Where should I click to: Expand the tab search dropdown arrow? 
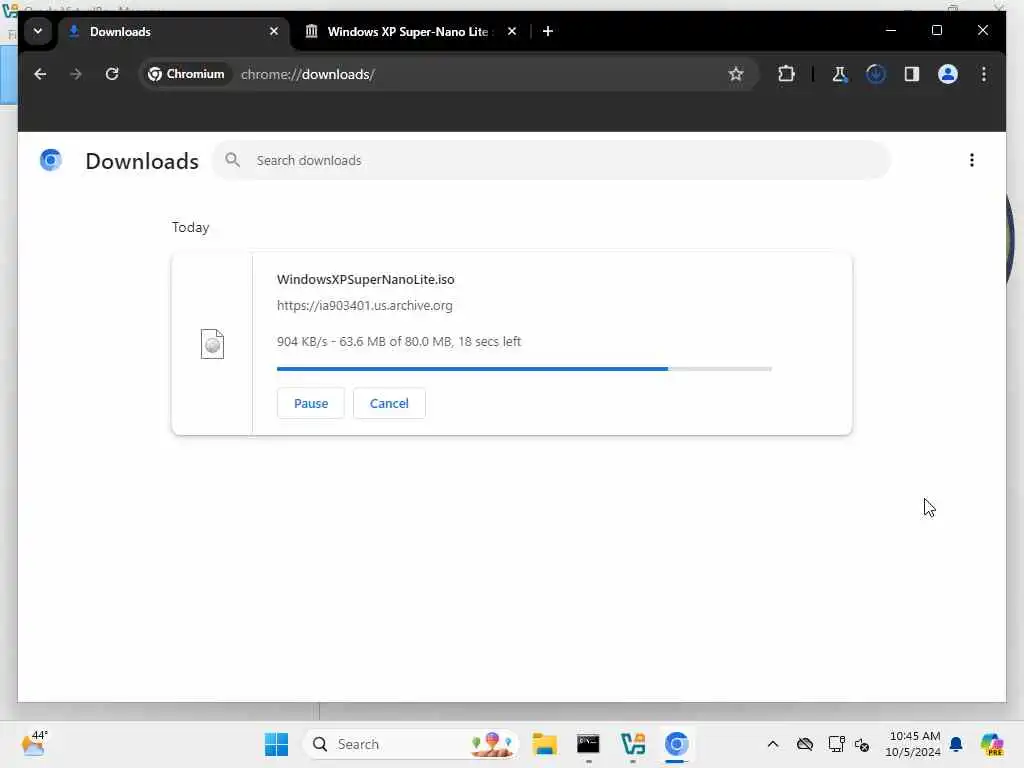point(38,31)
